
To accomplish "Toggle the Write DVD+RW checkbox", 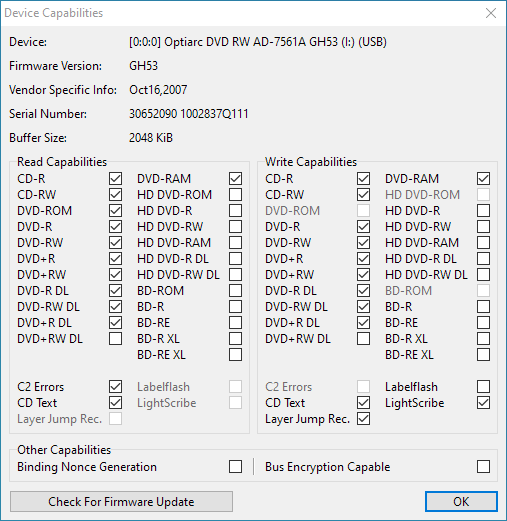I will (363, 275).
